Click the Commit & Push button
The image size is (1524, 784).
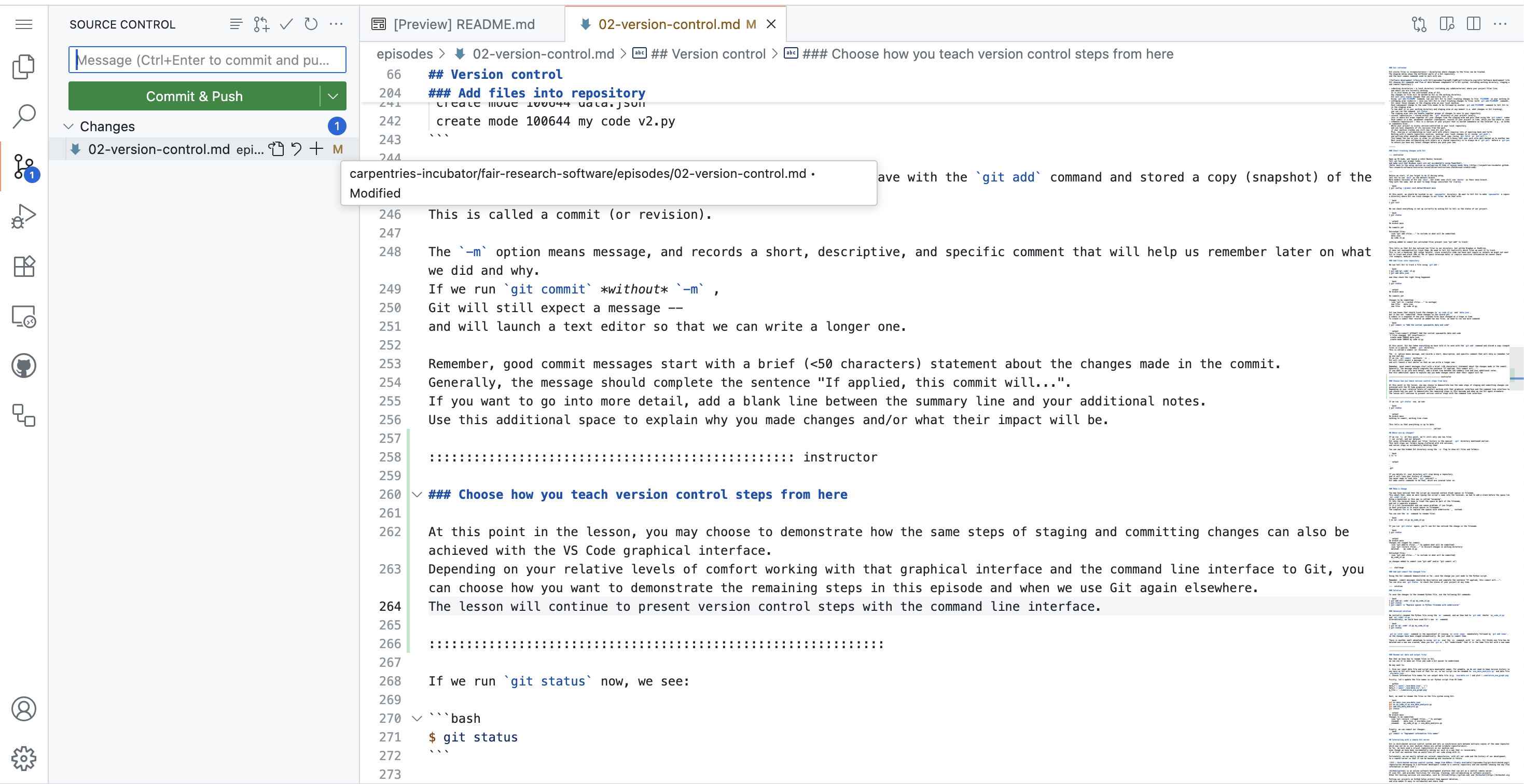(193, 96)
